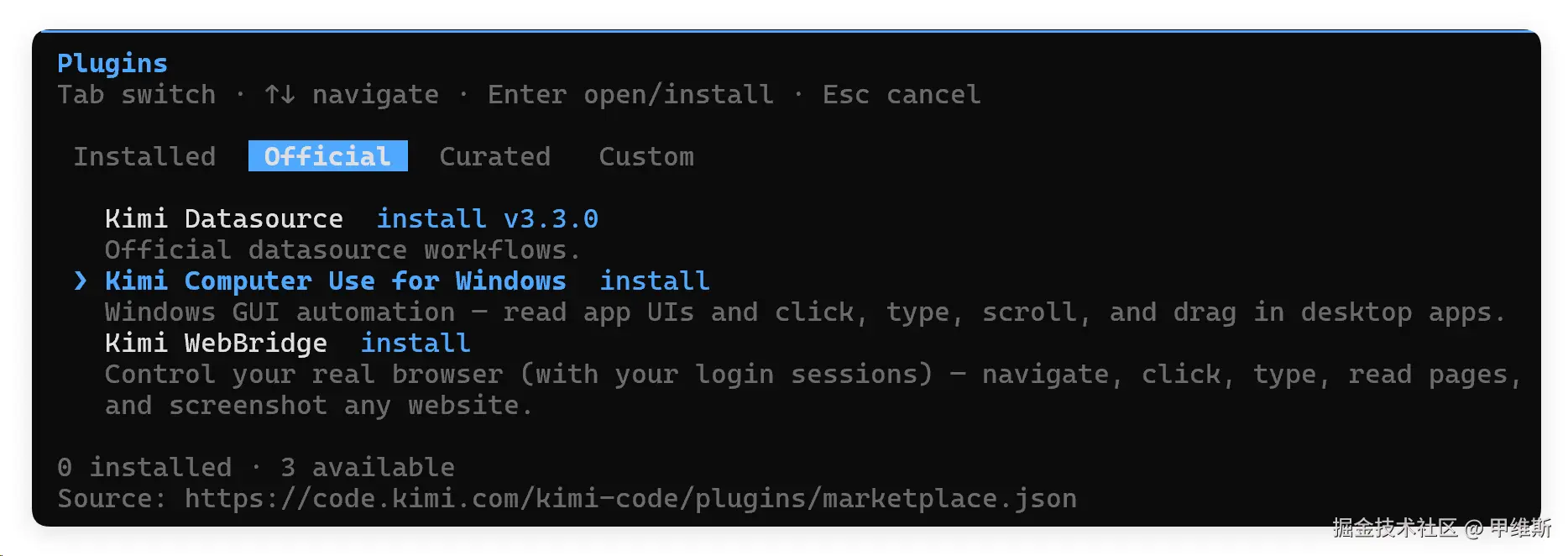Select Kimi Computer Use for Windows

(336, 281)
